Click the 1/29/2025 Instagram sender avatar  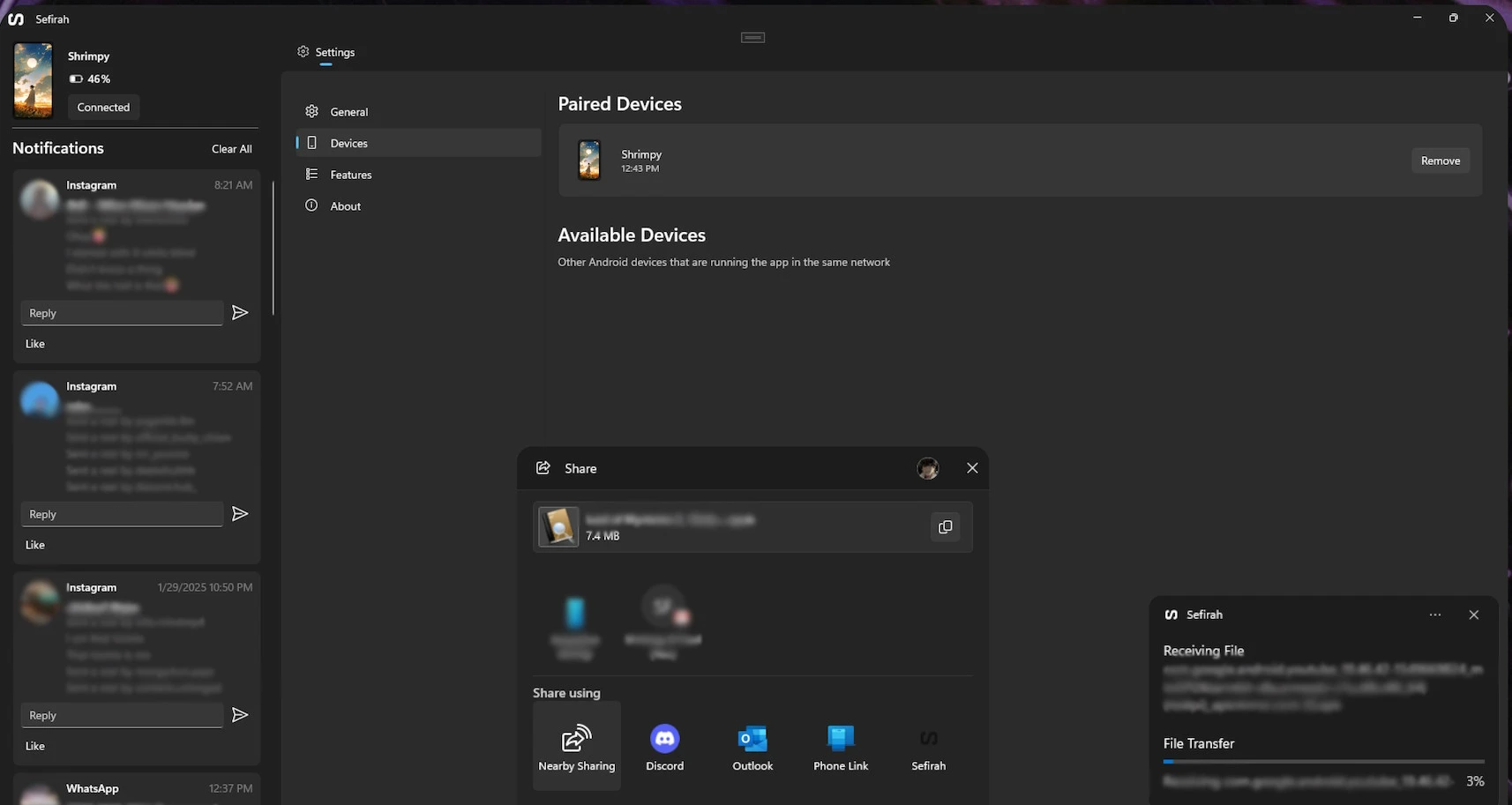click(40, 602)
